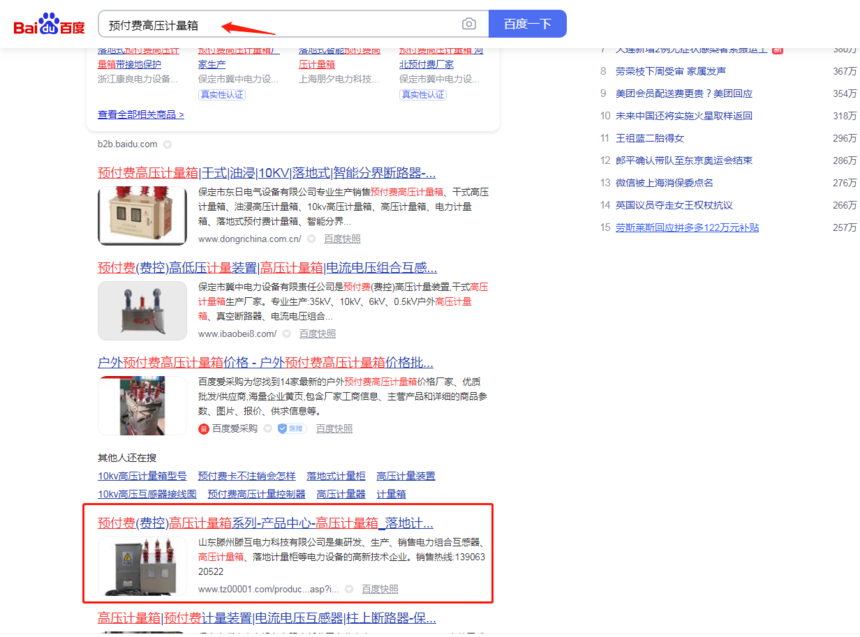
Task: Search related term 高压计量装置
Action: pyautogui.click(x=406, y=476)
